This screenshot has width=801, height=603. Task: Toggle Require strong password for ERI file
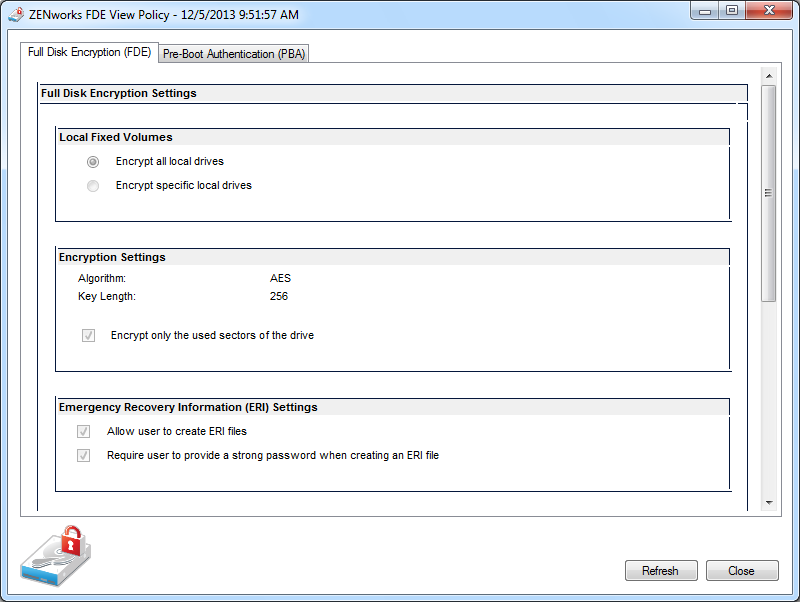(x=84, y=456)
